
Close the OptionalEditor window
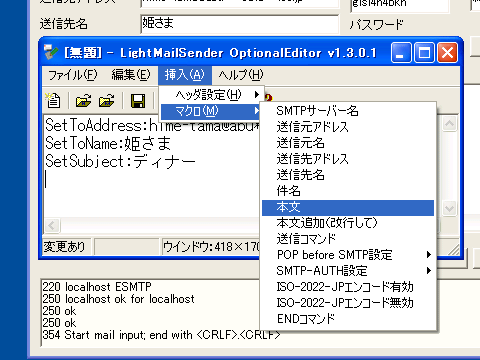coord(447,53)
